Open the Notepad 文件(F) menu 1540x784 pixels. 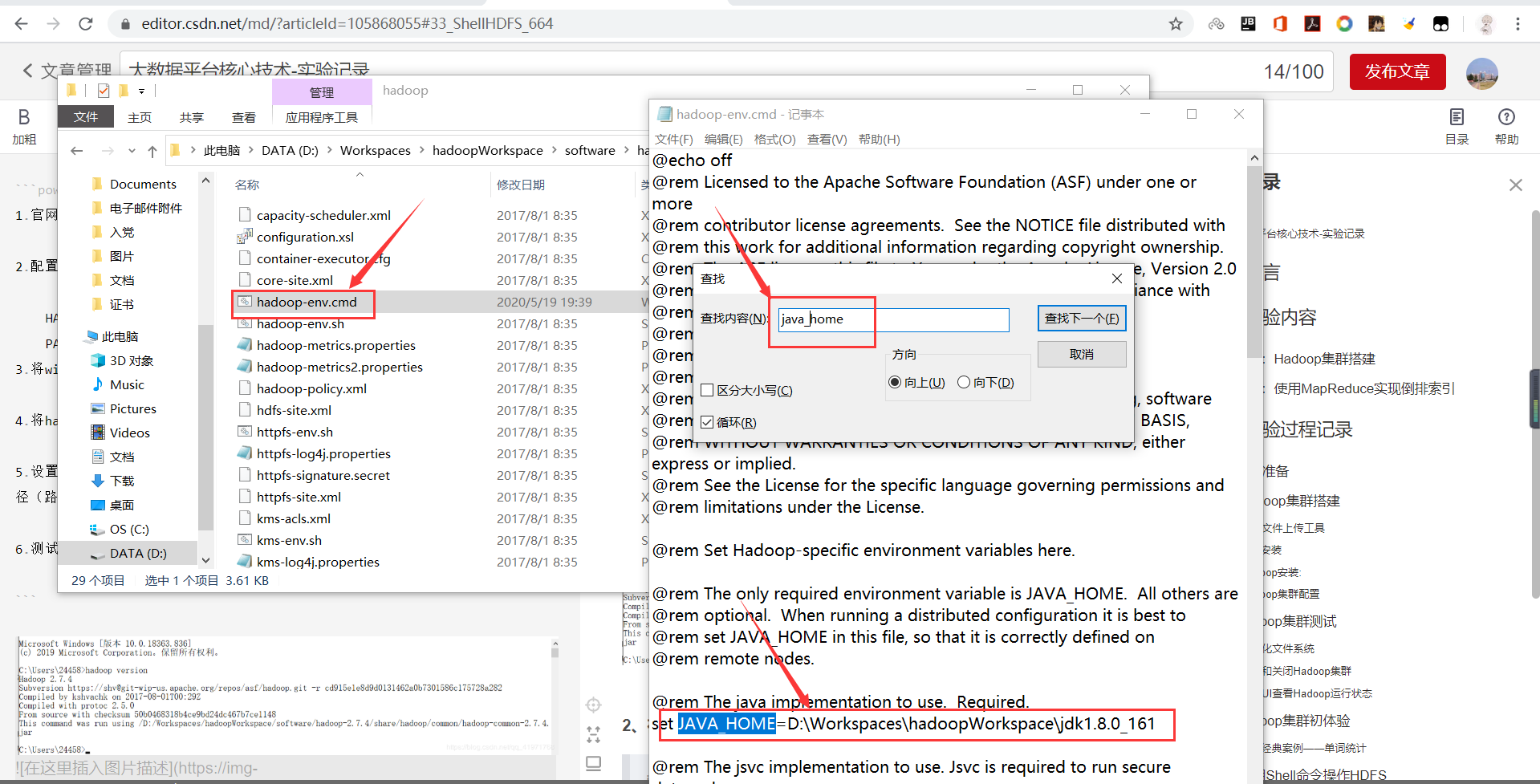(673, 139)
